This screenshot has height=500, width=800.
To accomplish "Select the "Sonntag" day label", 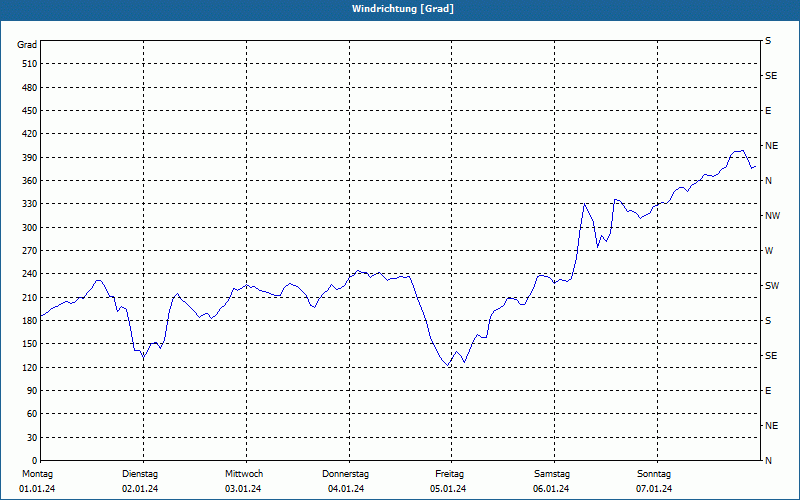I will (654, 474).
